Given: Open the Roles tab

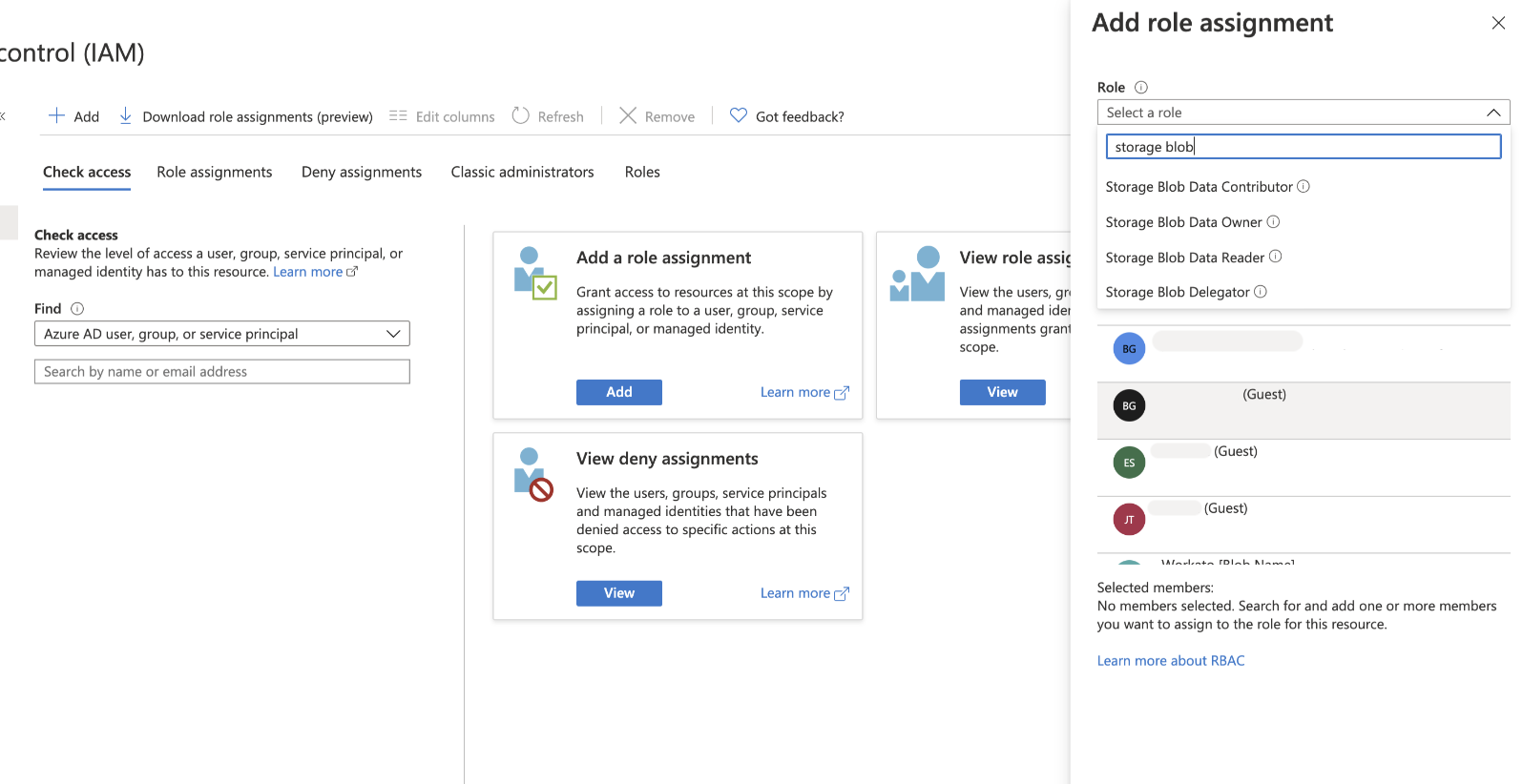Looking at the screenshot, I should [642, 172].
